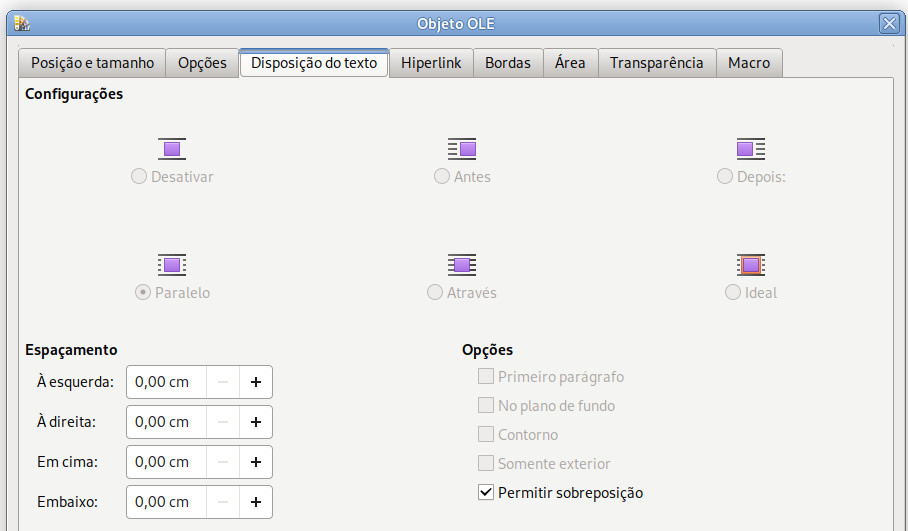Go to the Transparência tab
Screen dimensions: 908x531
657,63
